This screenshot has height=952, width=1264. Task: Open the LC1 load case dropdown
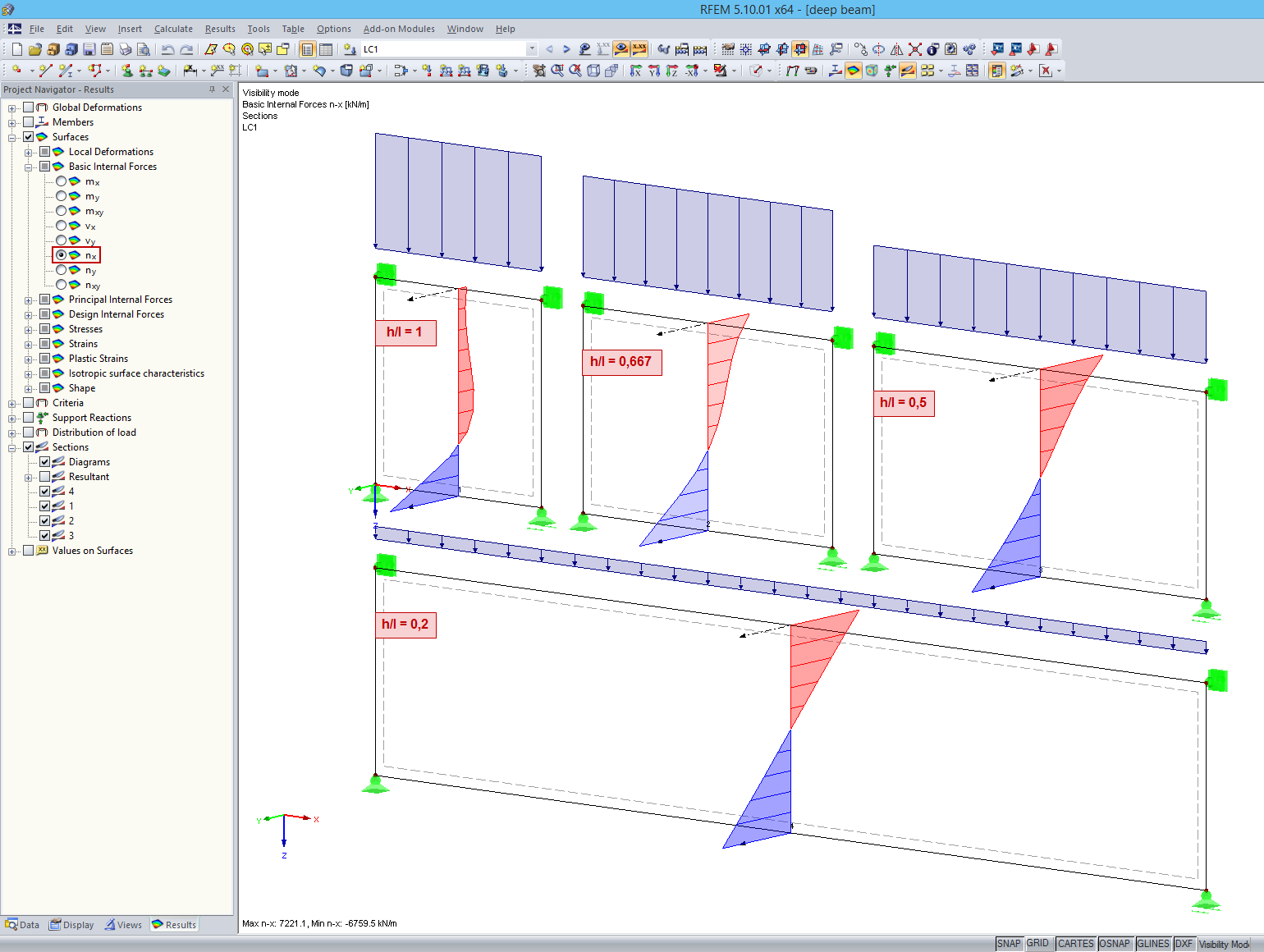[532, 49]
